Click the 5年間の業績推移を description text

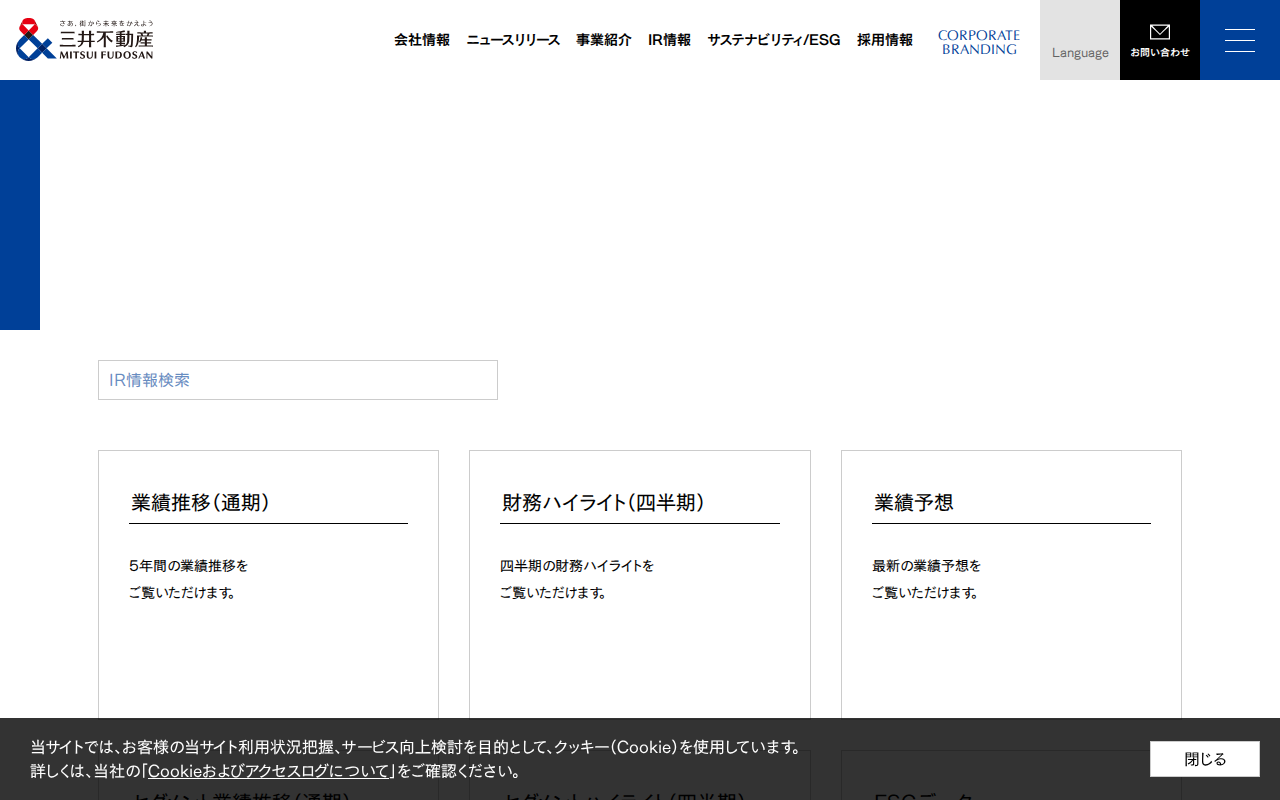189,566
